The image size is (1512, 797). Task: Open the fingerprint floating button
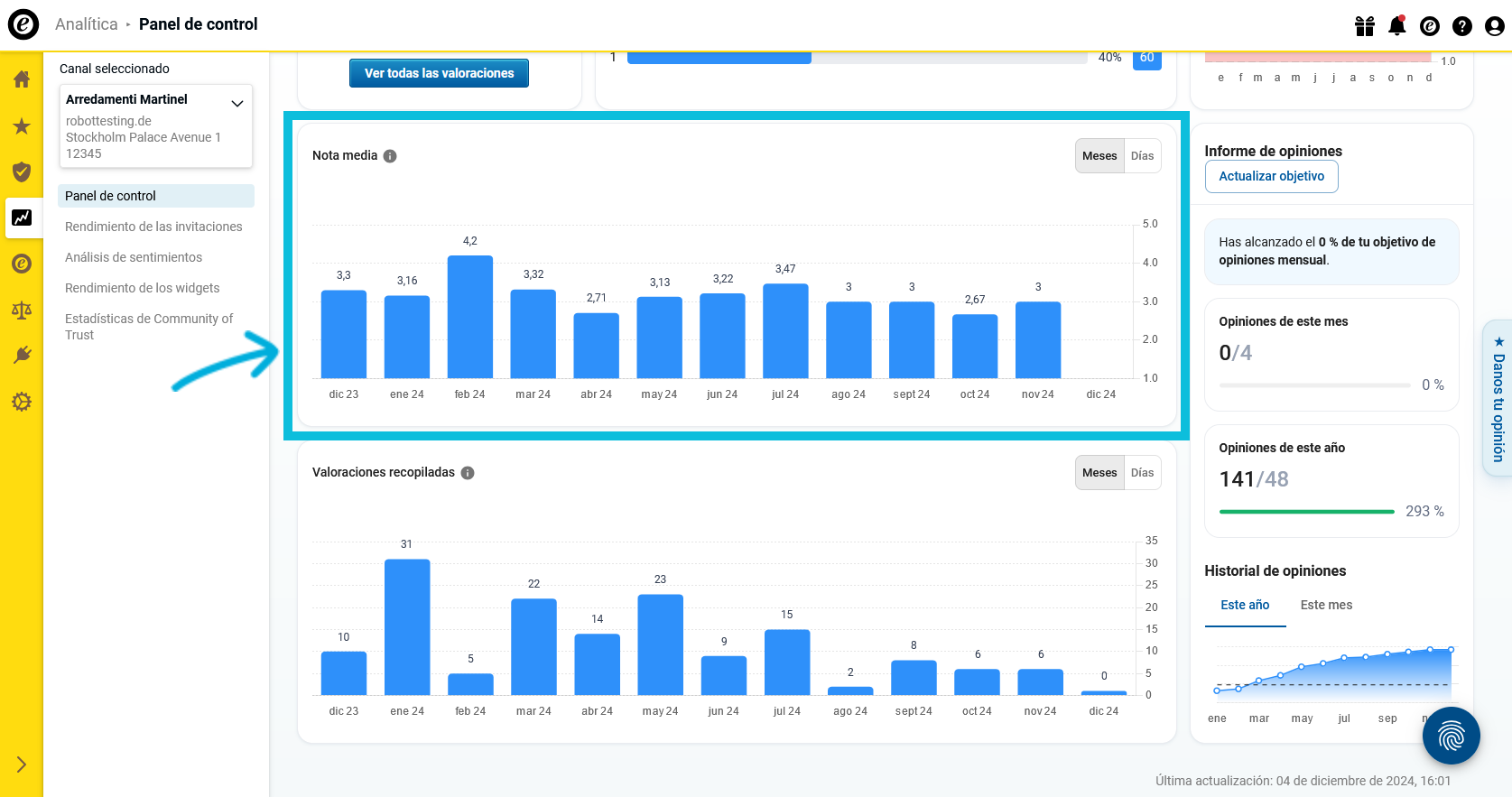pyautogui.click(x=1452, y=737)
